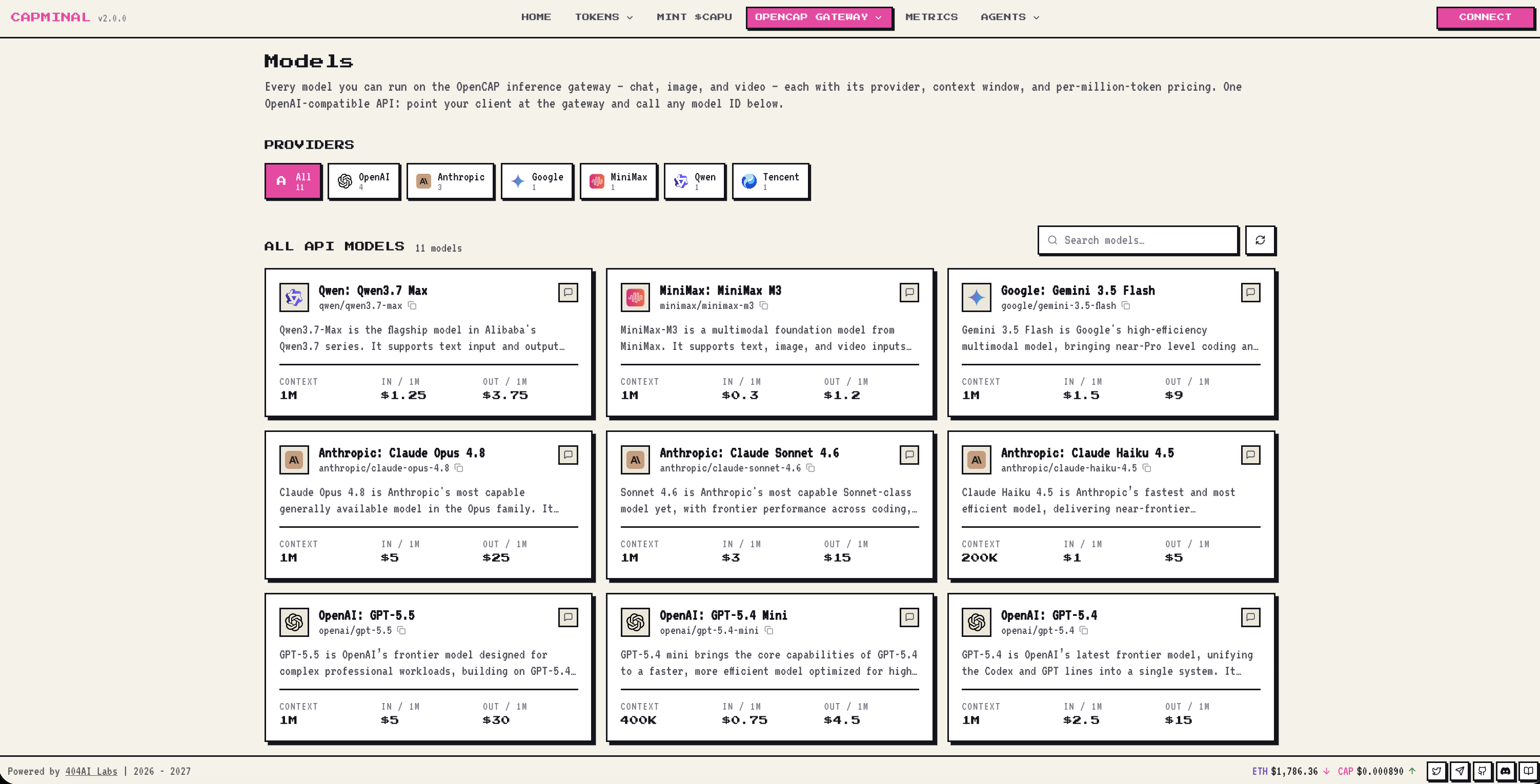Screen dimensions: 1540x784
Task: Open the Google: Gemini 3.5 Flash title
Action: pyautogui.click(x=1077, y=291)
